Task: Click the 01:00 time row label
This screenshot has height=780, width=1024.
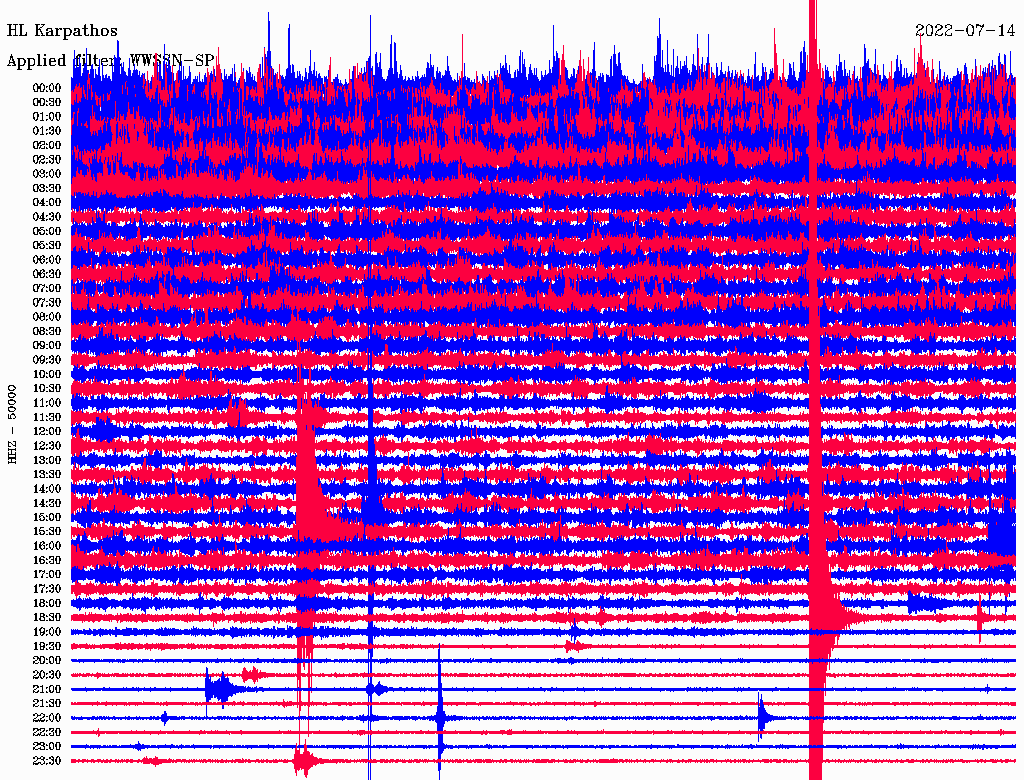Action: click(47, 116)
